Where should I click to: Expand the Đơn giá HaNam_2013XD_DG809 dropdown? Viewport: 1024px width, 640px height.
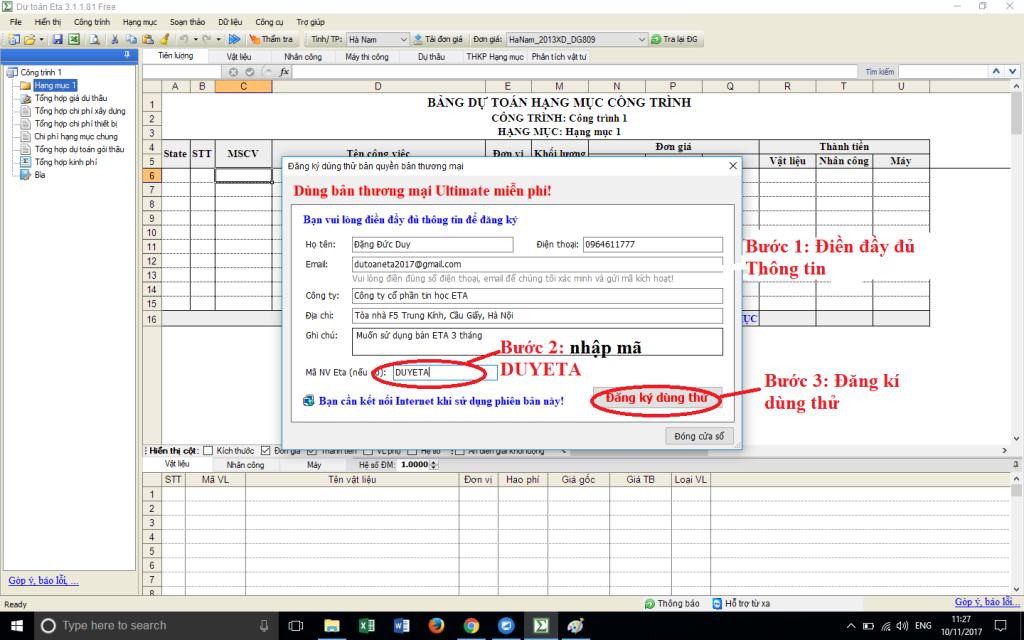pyautogui.click(x=642, y=39)
